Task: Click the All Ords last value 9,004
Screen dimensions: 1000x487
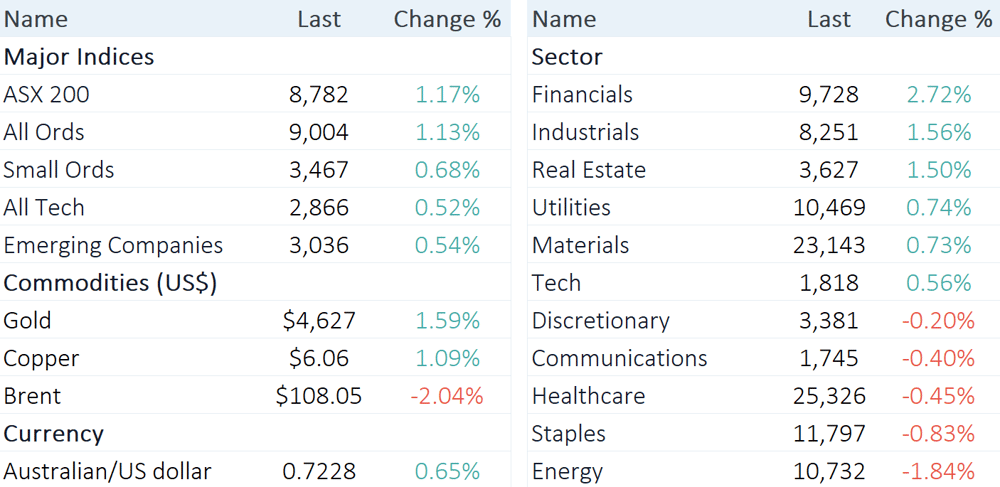Action: [x=319, y=132]
